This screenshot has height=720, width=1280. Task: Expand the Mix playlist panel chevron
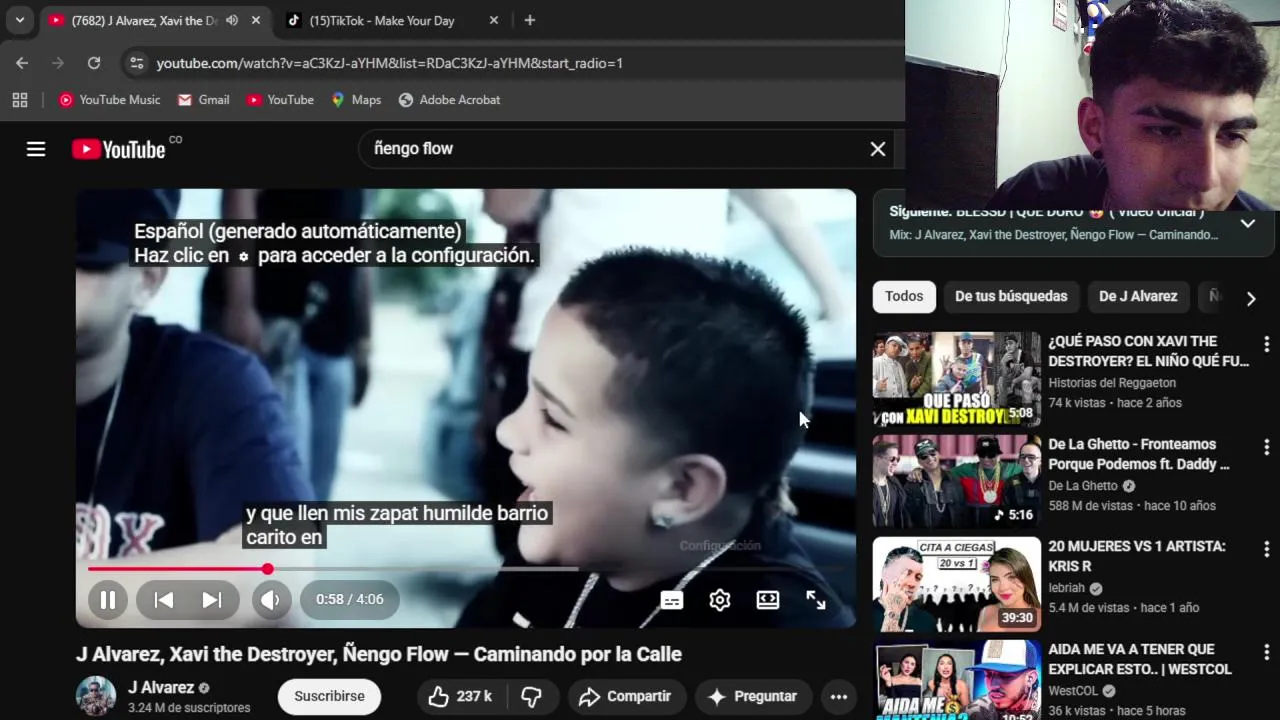[x=1248, y=223]
